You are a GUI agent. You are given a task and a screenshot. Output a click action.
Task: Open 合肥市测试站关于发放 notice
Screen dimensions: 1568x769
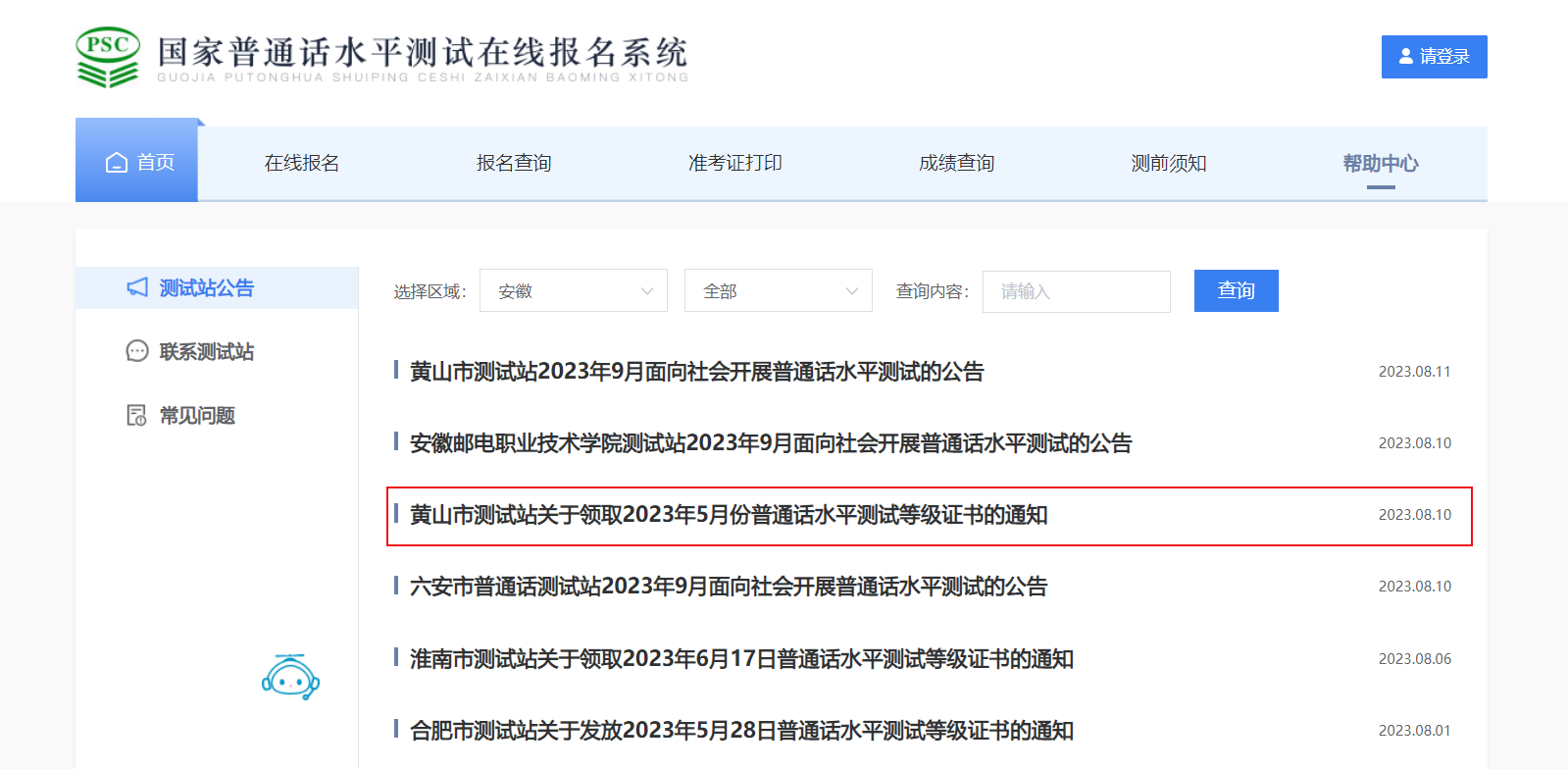pos(741,731)
